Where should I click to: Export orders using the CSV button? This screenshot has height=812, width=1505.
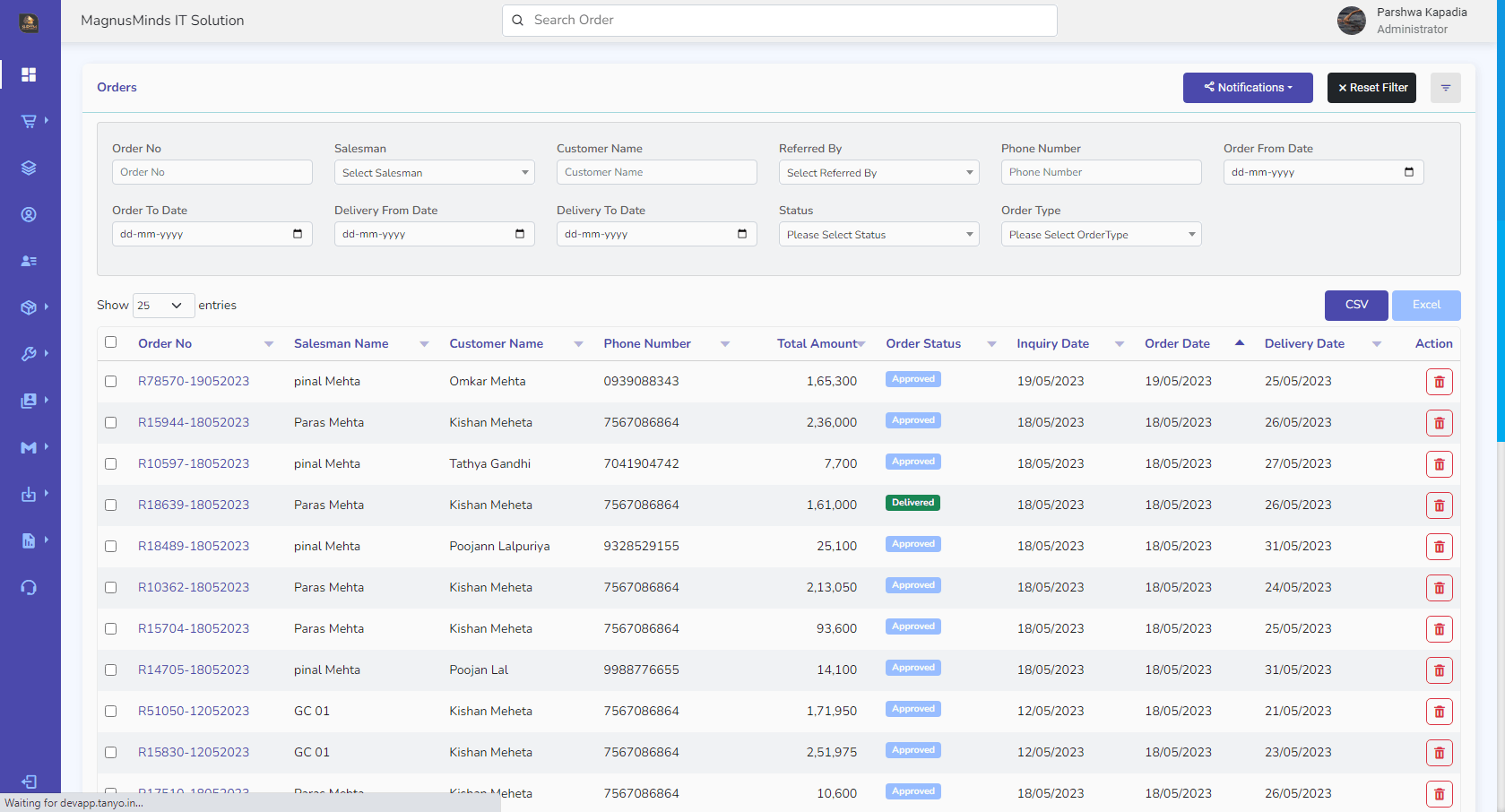tap(1355, 305)
